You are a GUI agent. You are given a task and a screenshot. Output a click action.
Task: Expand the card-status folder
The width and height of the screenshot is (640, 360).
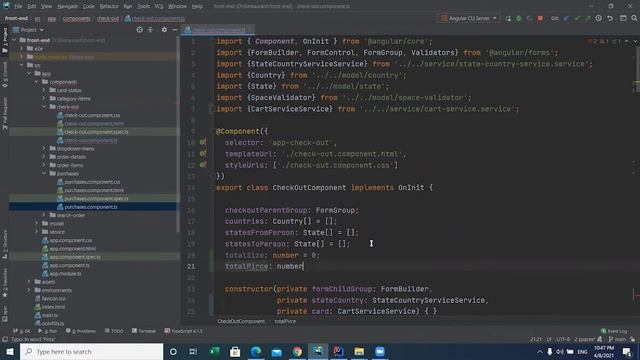click(x=44, y=90)
